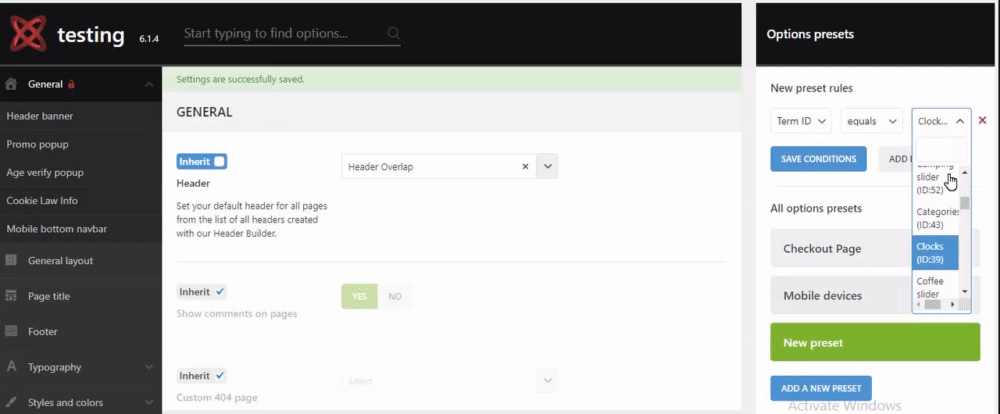Remove rule with the red X icon
1000x414 pixels.
point(982,121)
